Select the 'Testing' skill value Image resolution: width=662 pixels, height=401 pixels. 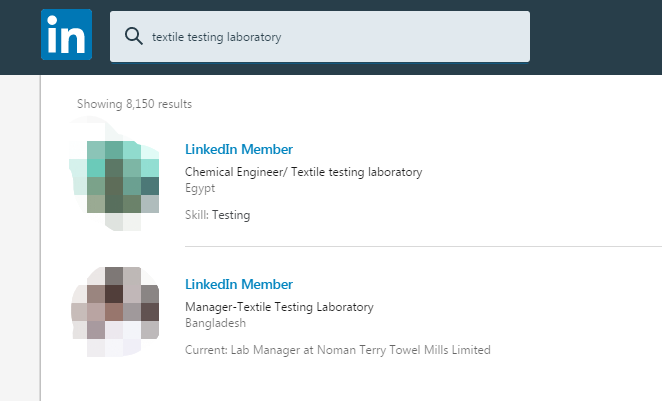click(231, 215)
